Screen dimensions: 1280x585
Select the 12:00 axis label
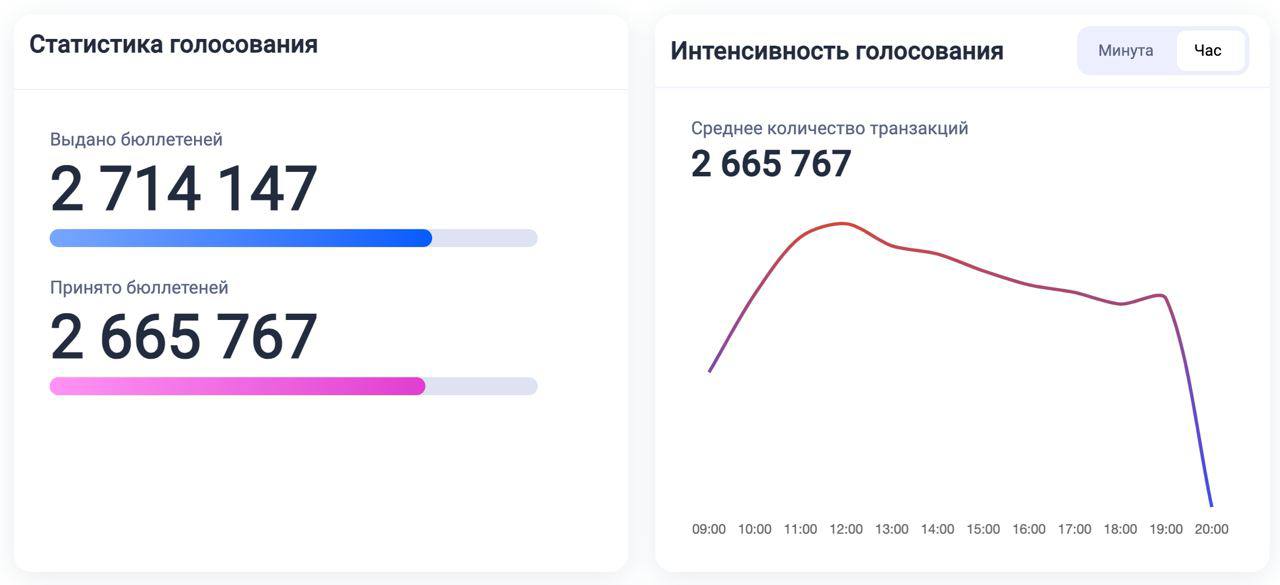coord(846,529)
